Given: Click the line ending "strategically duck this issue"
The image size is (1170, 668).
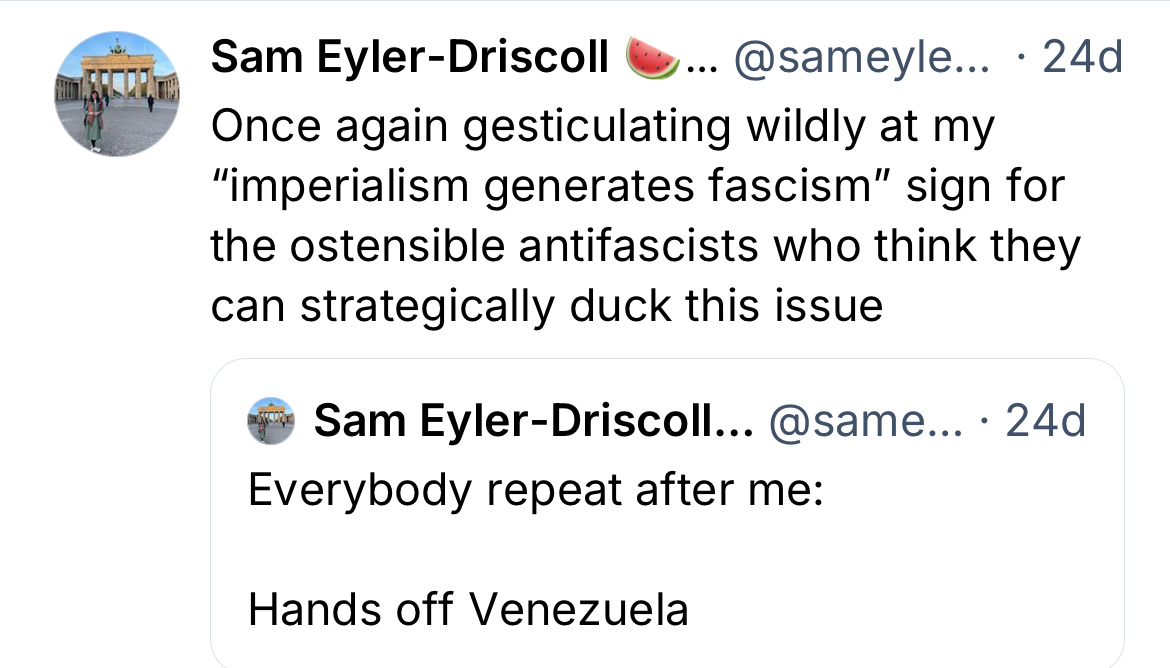Looking at the screenshot, I should tap(546, 306).
